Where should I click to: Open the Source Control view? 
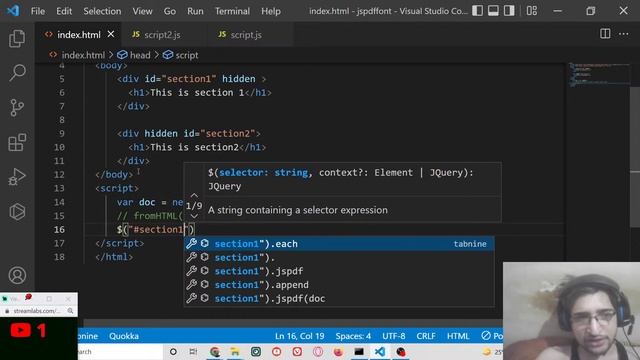(x=17, y=108)
